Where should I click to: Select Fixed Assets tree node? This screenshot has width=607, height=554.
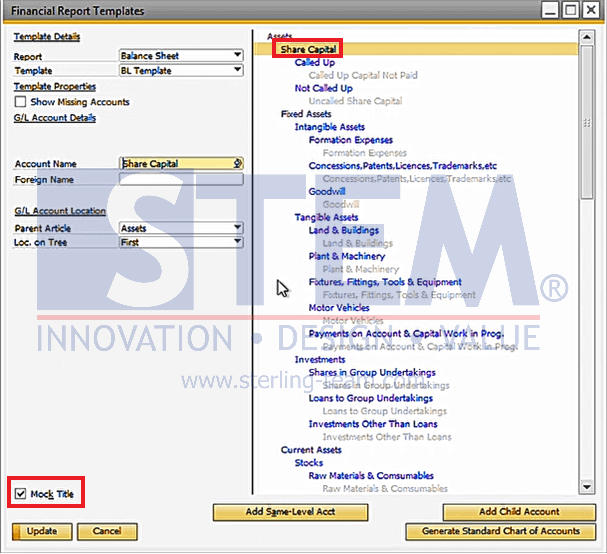pyautogui.click(x=306, y=114)
